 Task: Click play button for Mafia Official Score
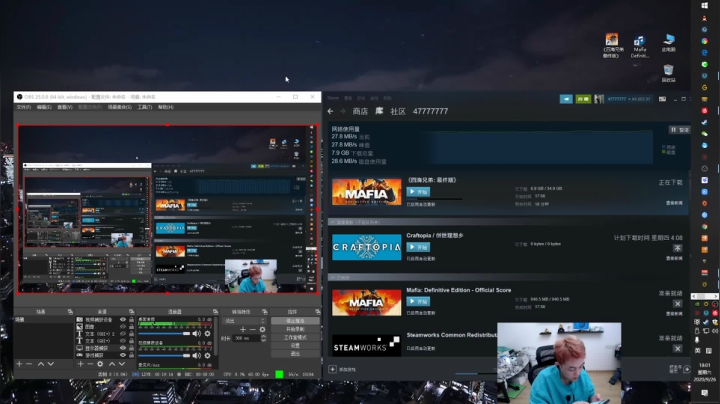418,302
